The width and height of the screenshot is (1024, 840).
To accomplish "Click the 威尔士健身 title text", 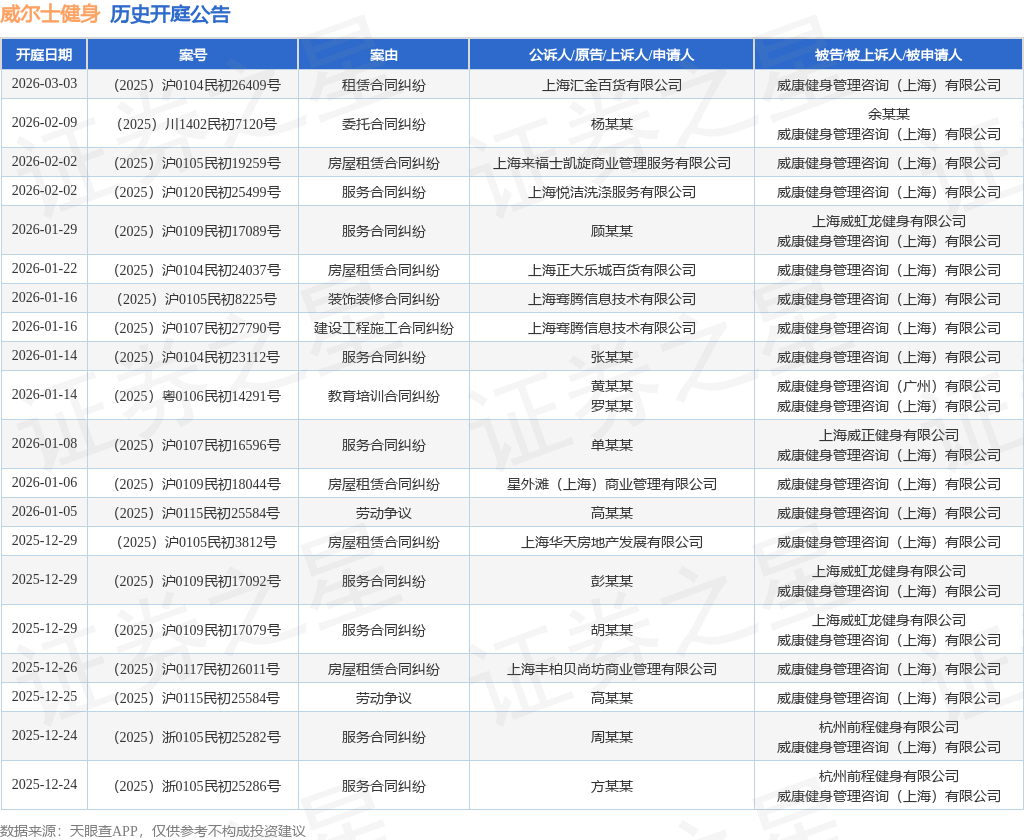I will coord(50,14).
